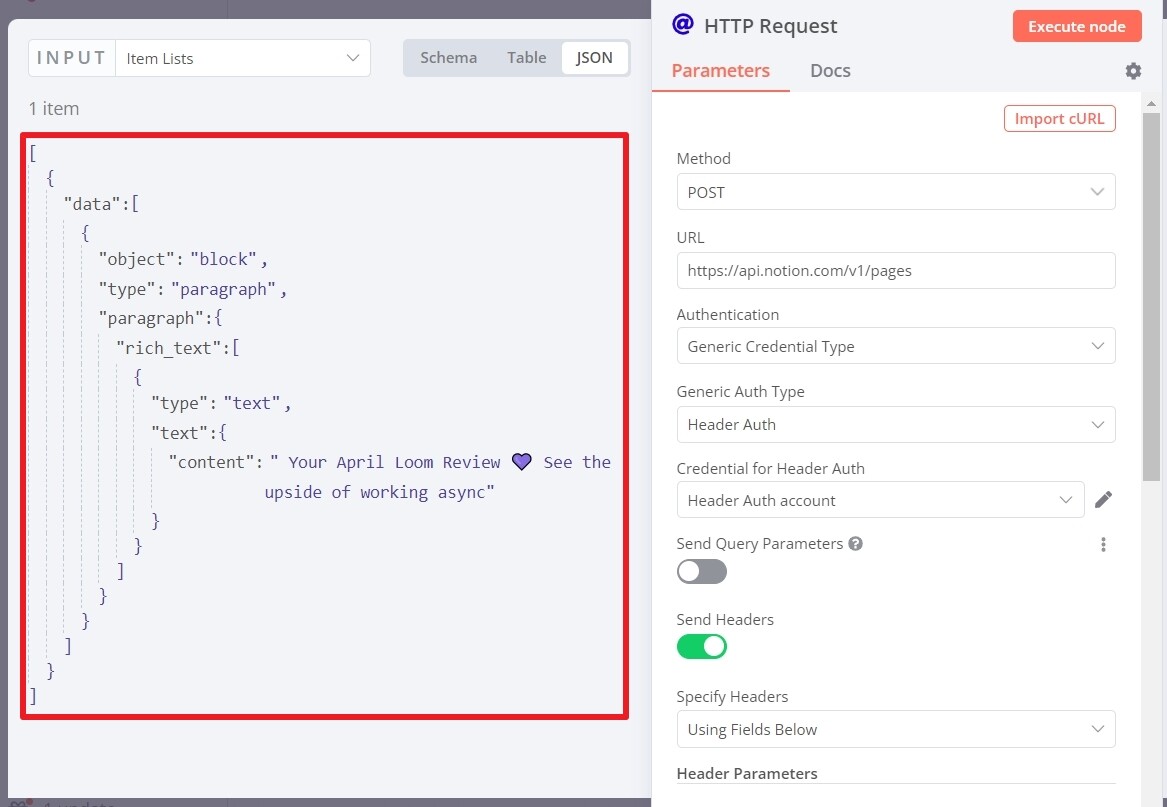The width and height of the screenshot is (1167, 807).
Task: Click the question mark beside Send Query Parameters
Action: point(855,544)
